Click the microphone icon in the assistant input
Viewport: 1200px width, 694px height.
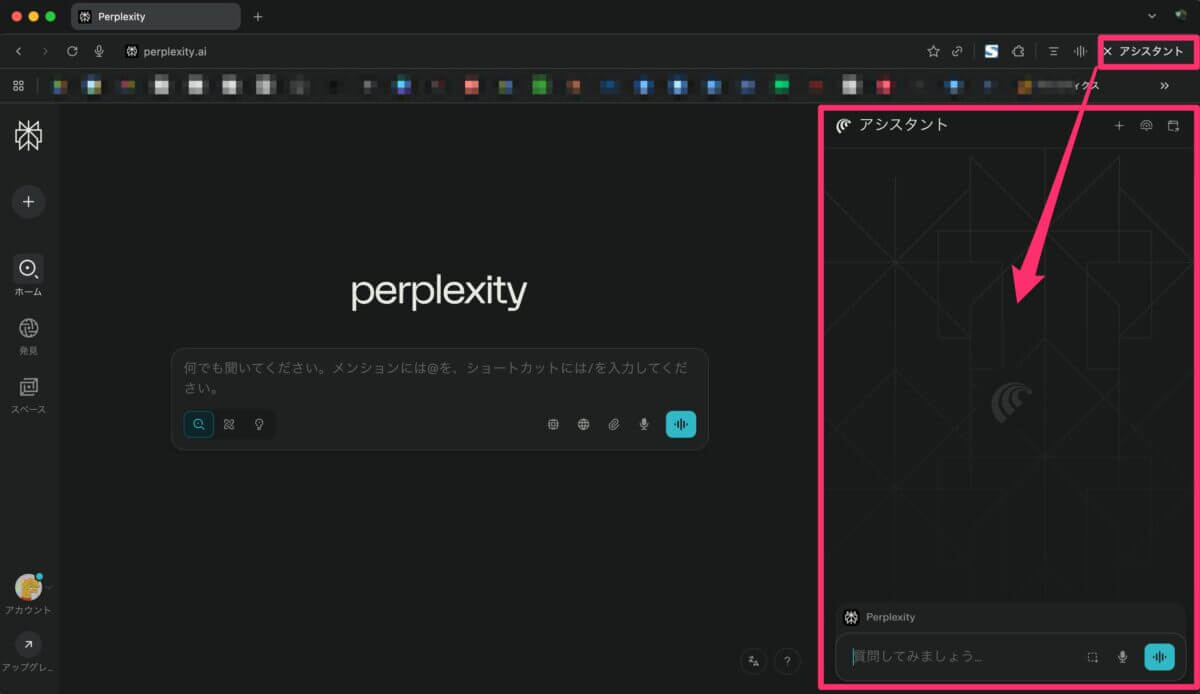(1123, 657)
